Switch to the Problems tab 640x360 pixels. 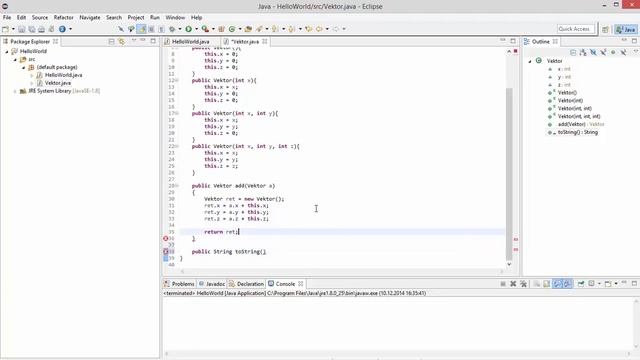(180, 284)
